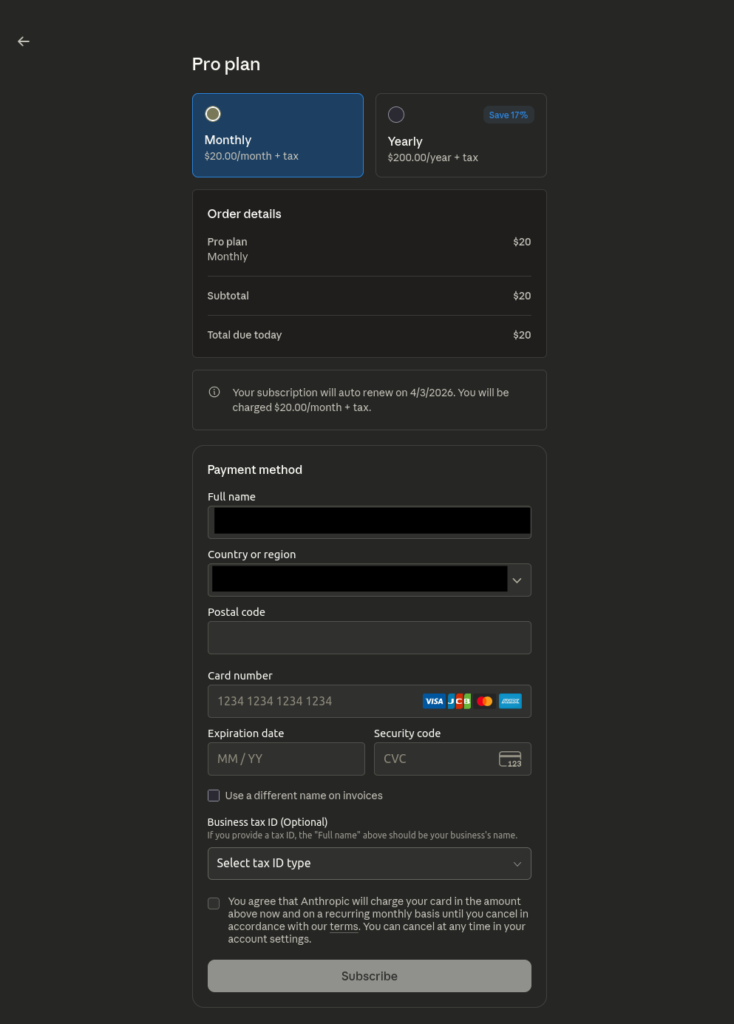Focus the Postal code input field
Screen dimensions: 734x1024
pos(369,638)
